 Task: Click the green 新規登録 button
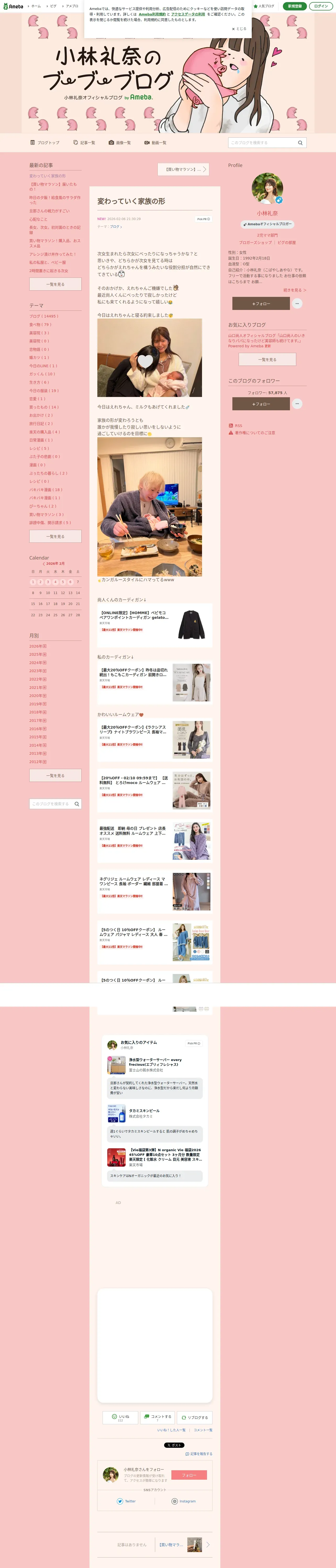(295, 6)
